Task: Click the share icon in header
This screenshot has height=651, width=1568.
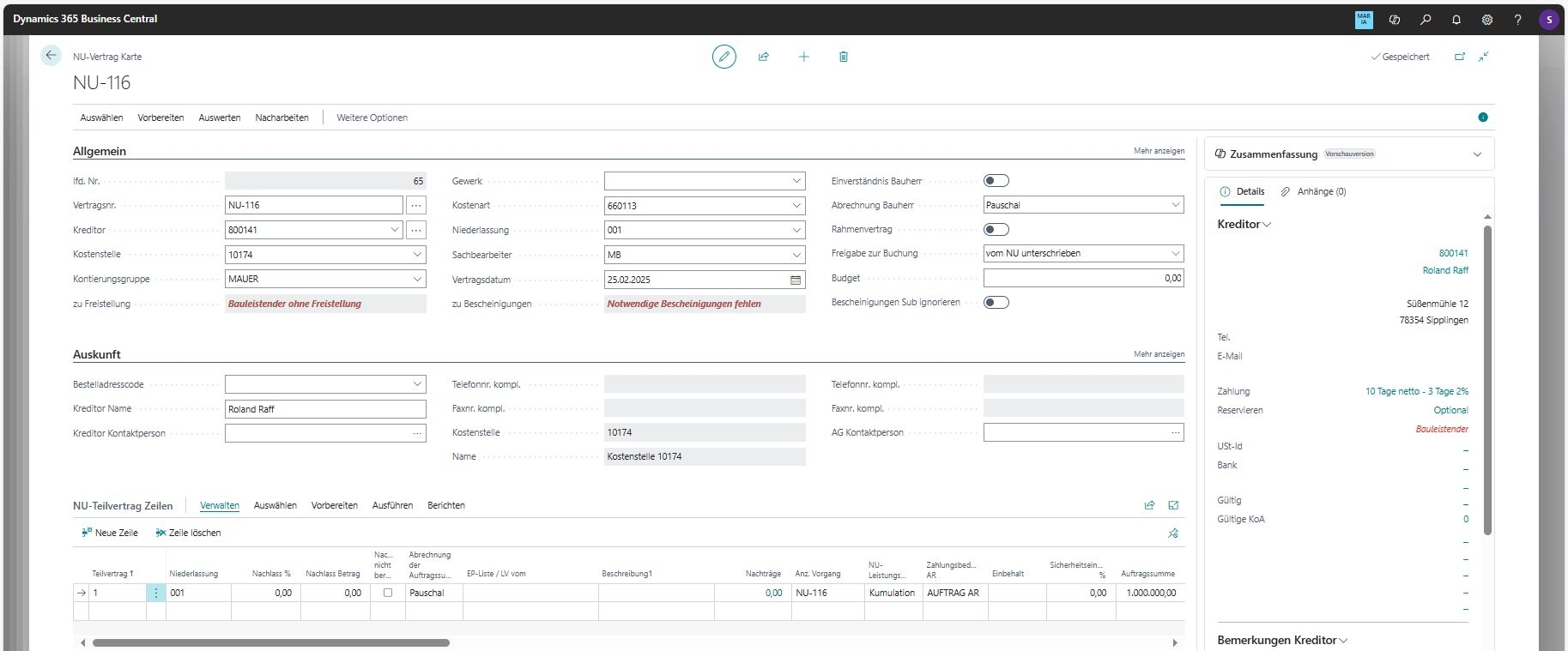Action: pos(763,57)
